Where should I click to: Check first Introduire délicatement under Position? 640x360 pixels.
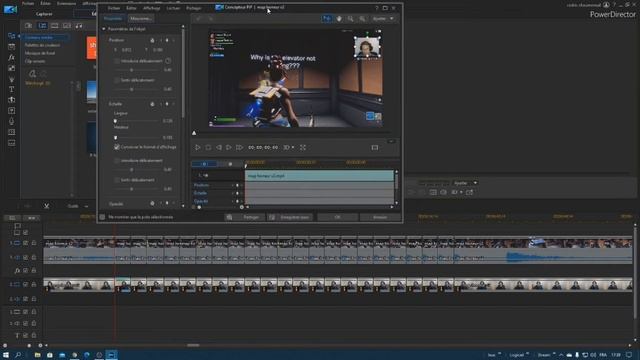117,61
